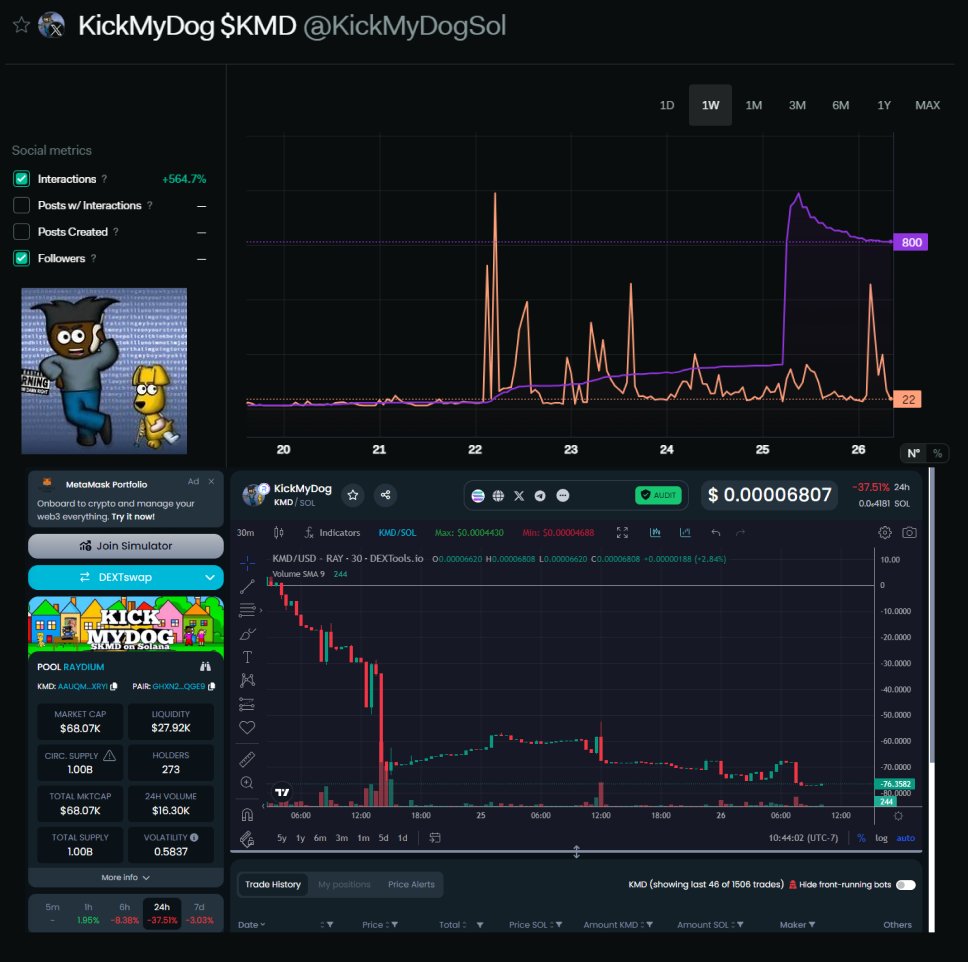This screenshot has height=962, width=968.
Task: Select the 7d price change tab
Action: tap(199, 913)
